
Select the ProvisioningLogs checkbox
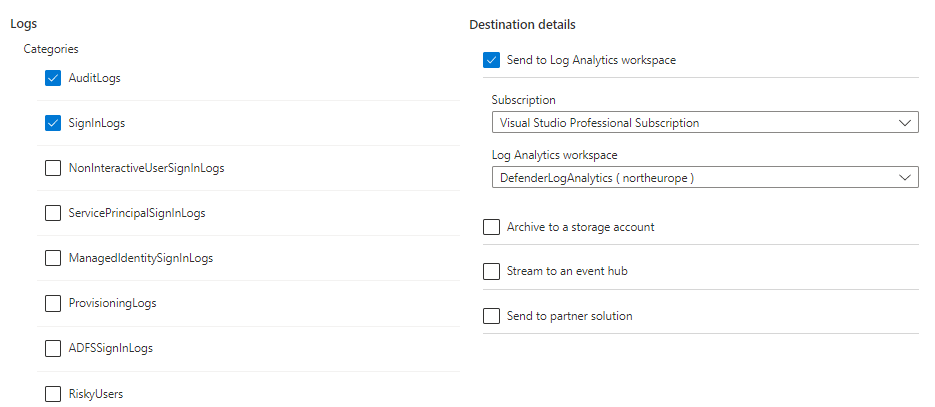click(53, 303)
